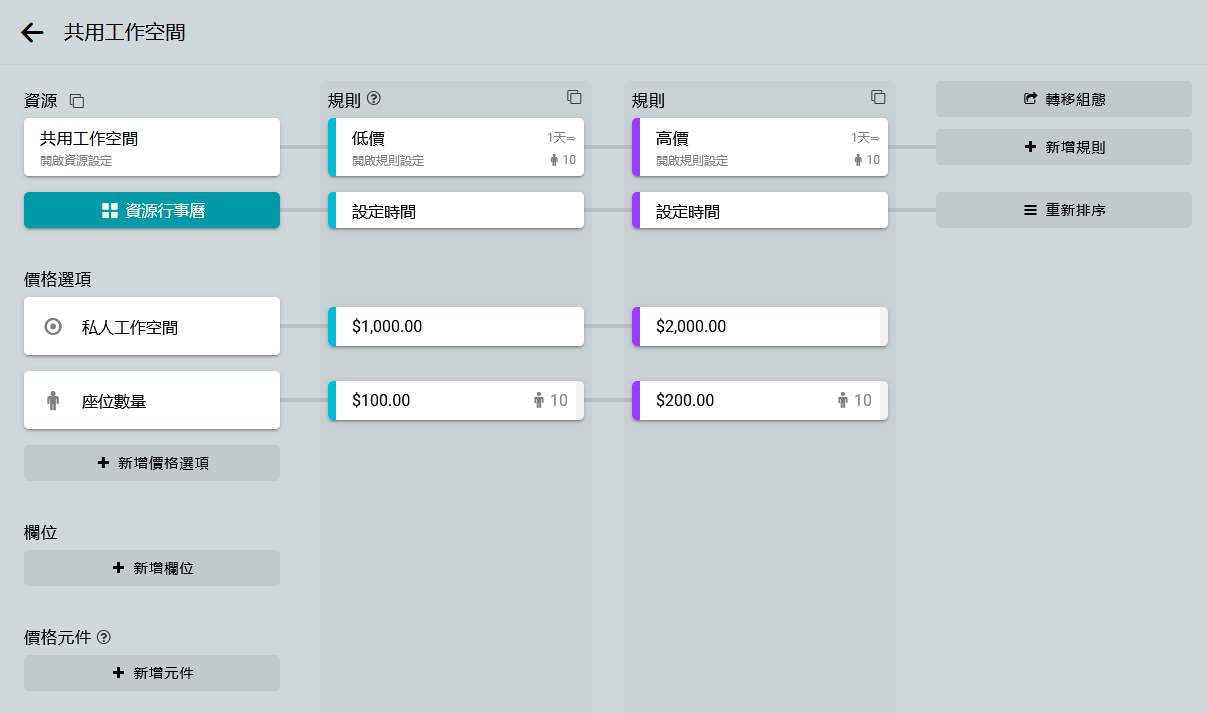This screenshot has width=1207, height=713.
Task: Click the copy icon beside 資源
Action: [77, 101]
